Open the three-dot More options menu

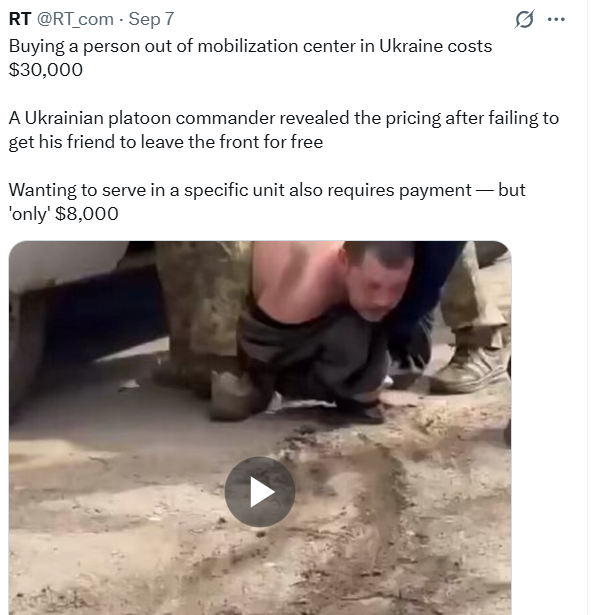[556, 19]
